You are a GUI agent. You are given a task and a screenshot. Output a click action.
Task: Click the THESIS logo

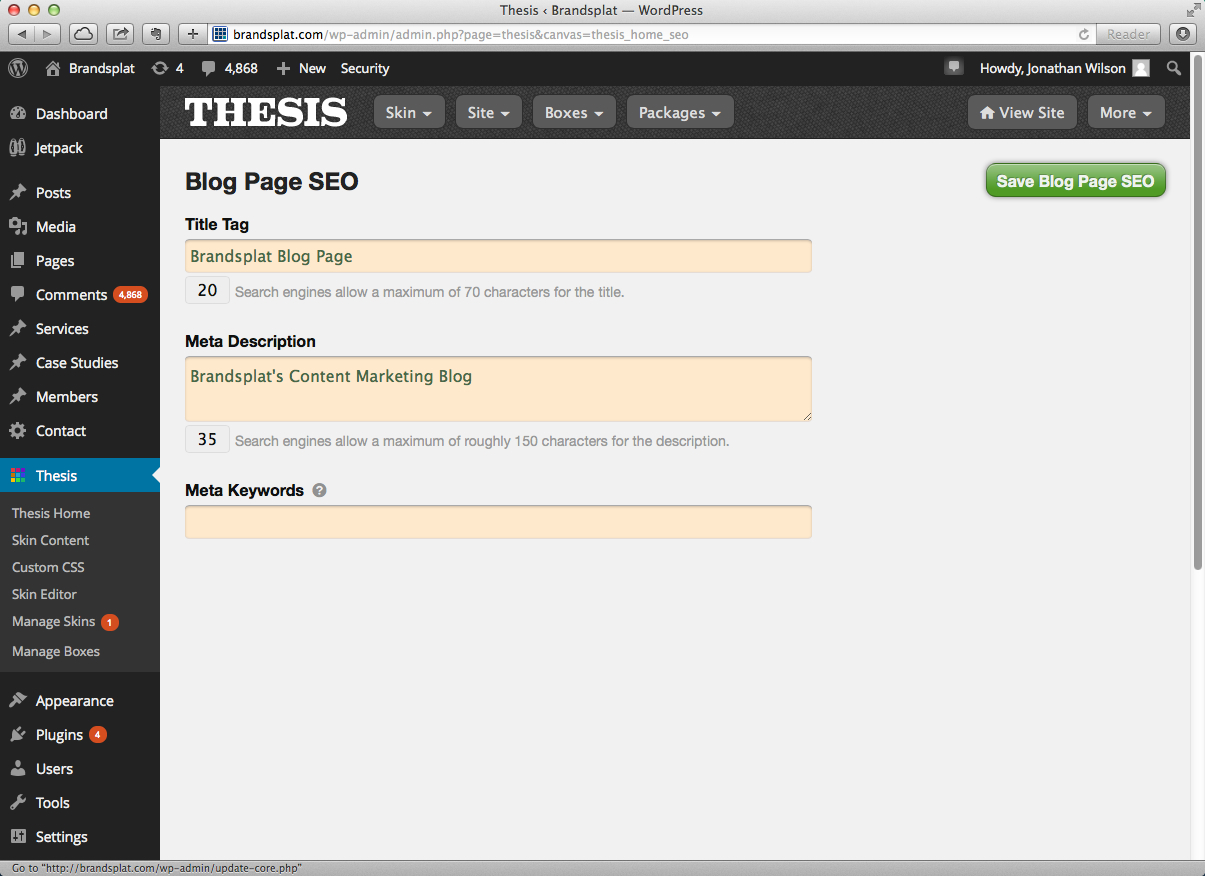point(266,112)
